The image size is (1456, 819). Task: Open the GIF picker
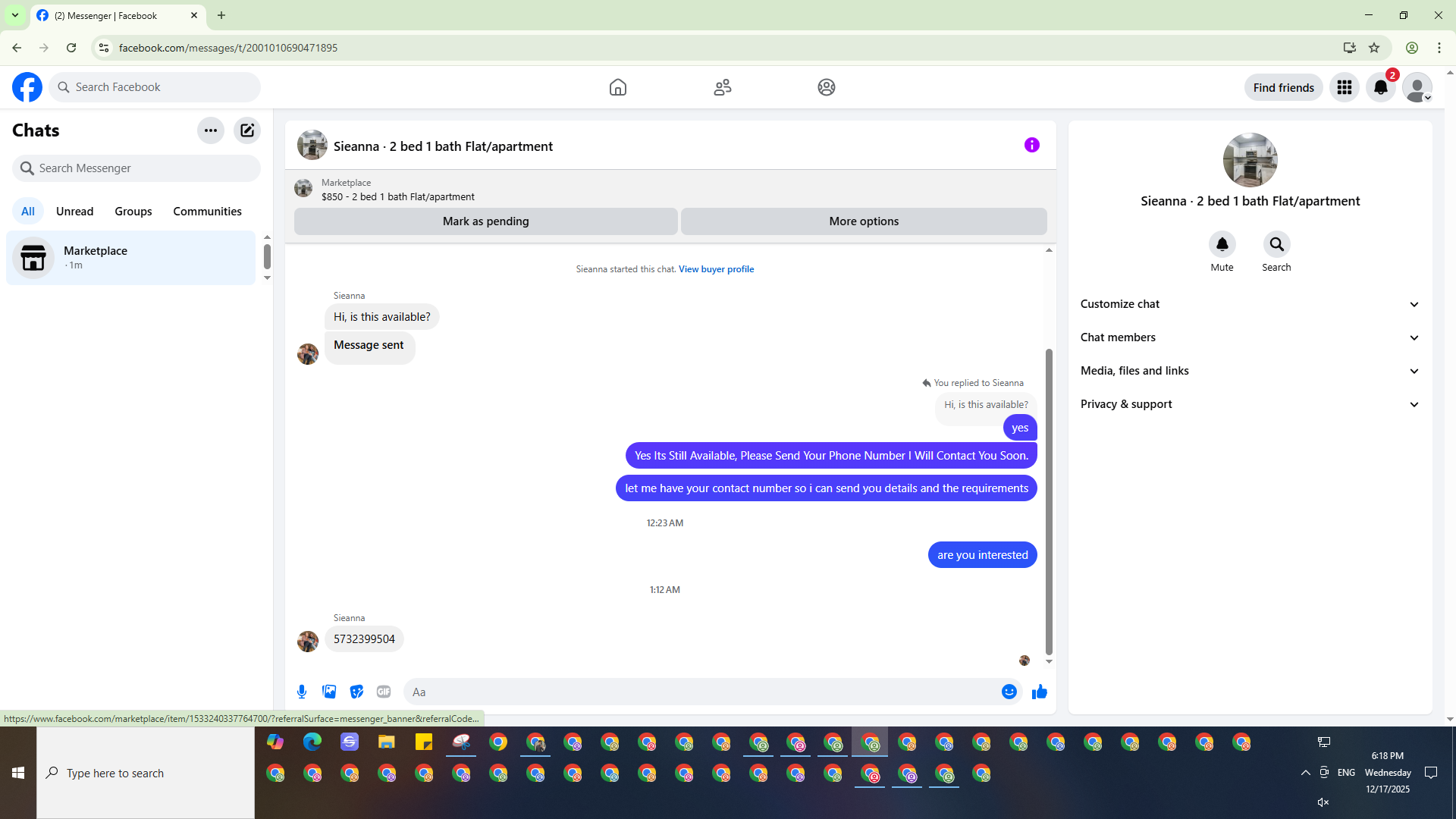pos(384,692)
